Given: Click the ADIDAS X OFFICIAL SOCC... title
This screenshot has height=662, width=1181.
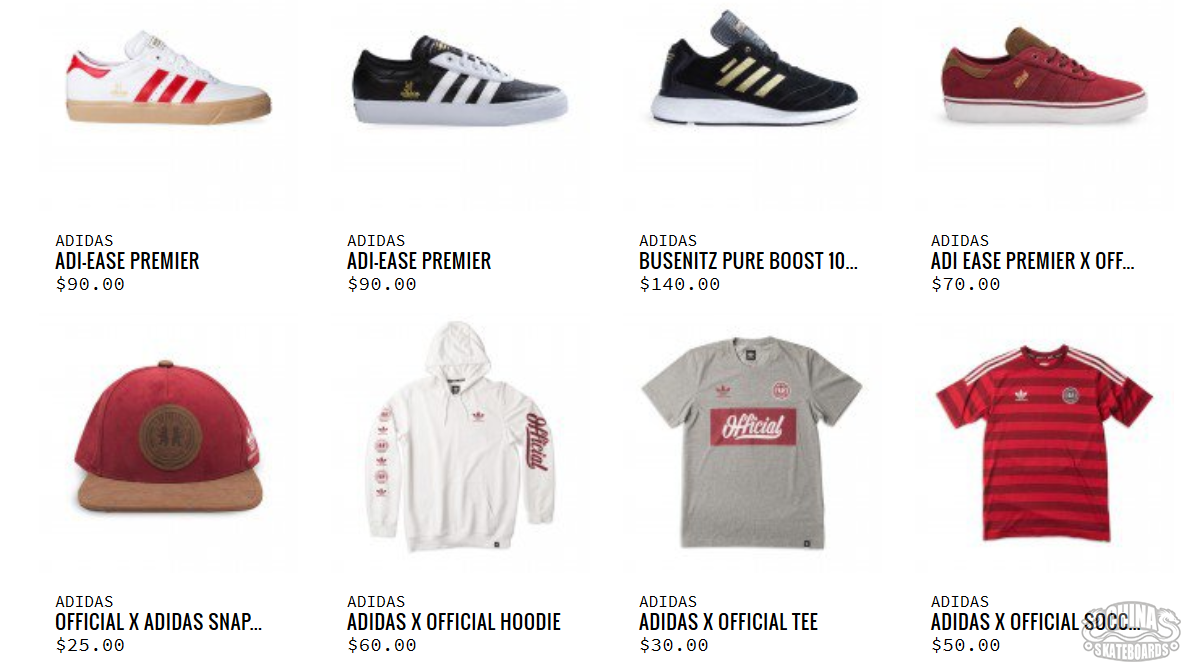Looking at the screenshot, I should [1036, 622].
